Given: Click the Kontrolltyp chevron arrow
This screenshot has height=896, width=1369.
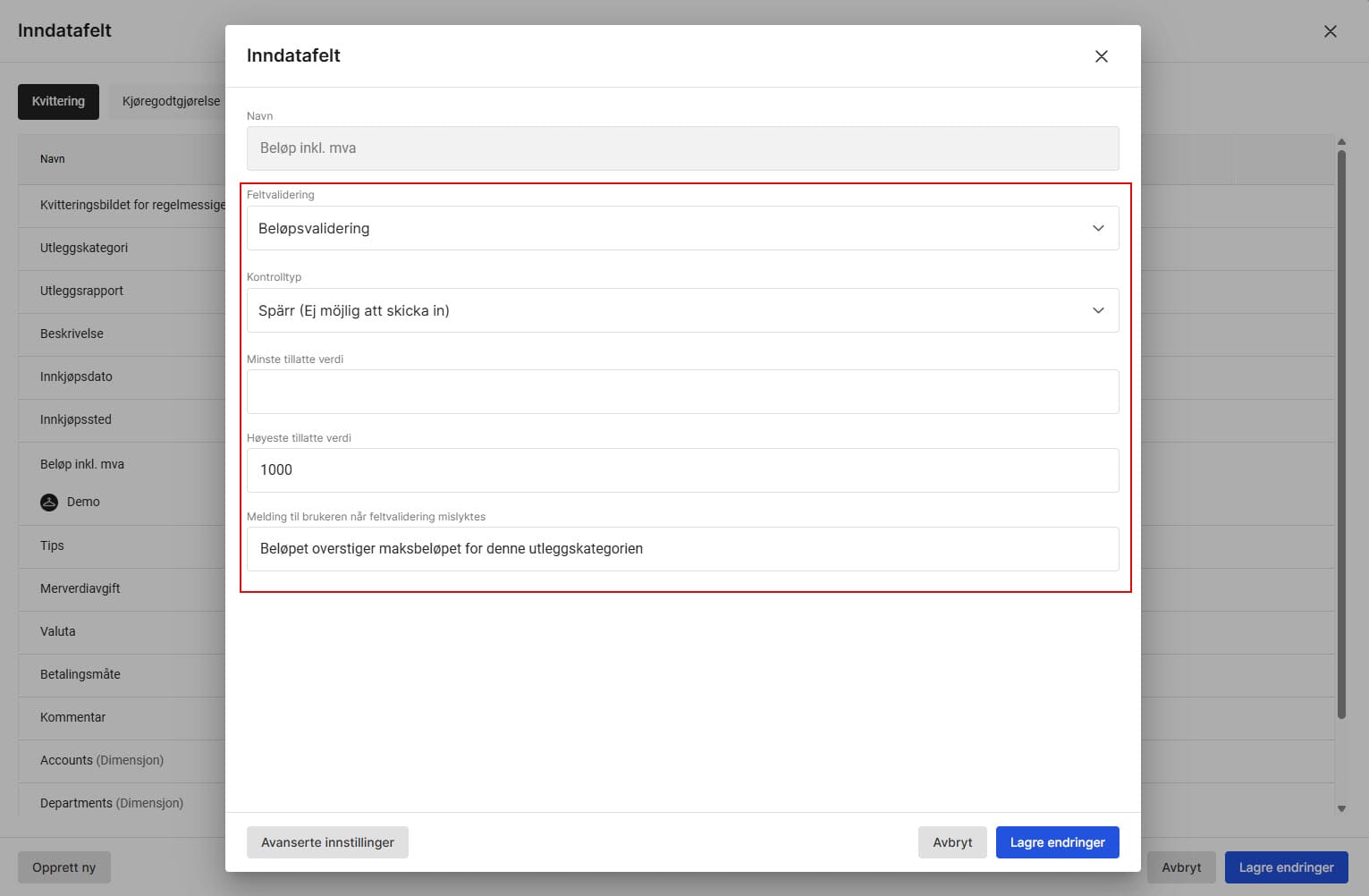Looking at the screenshot, I should (x=1098, y=311).
